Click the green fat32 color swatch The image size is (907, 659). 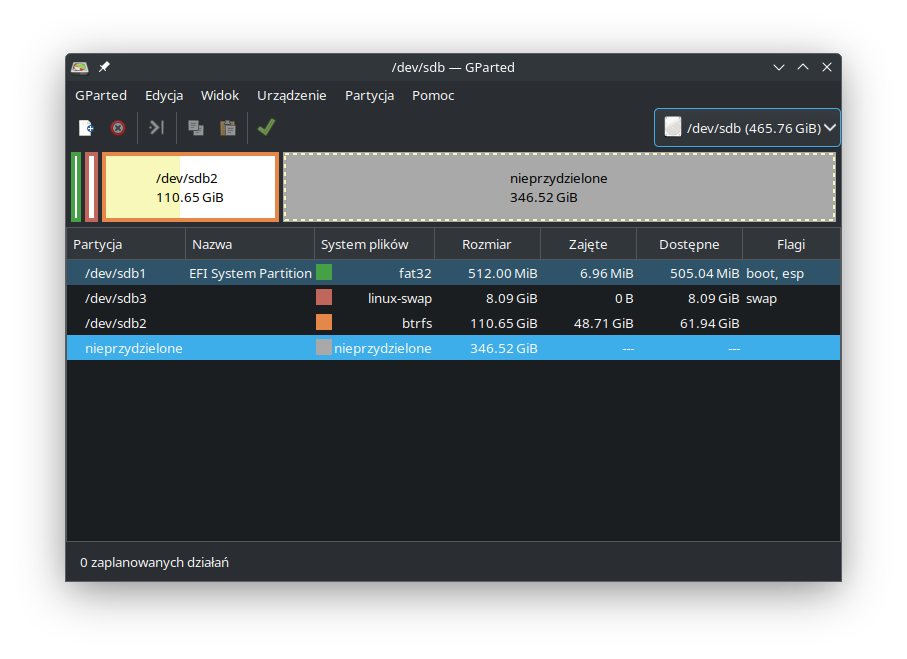324,273
